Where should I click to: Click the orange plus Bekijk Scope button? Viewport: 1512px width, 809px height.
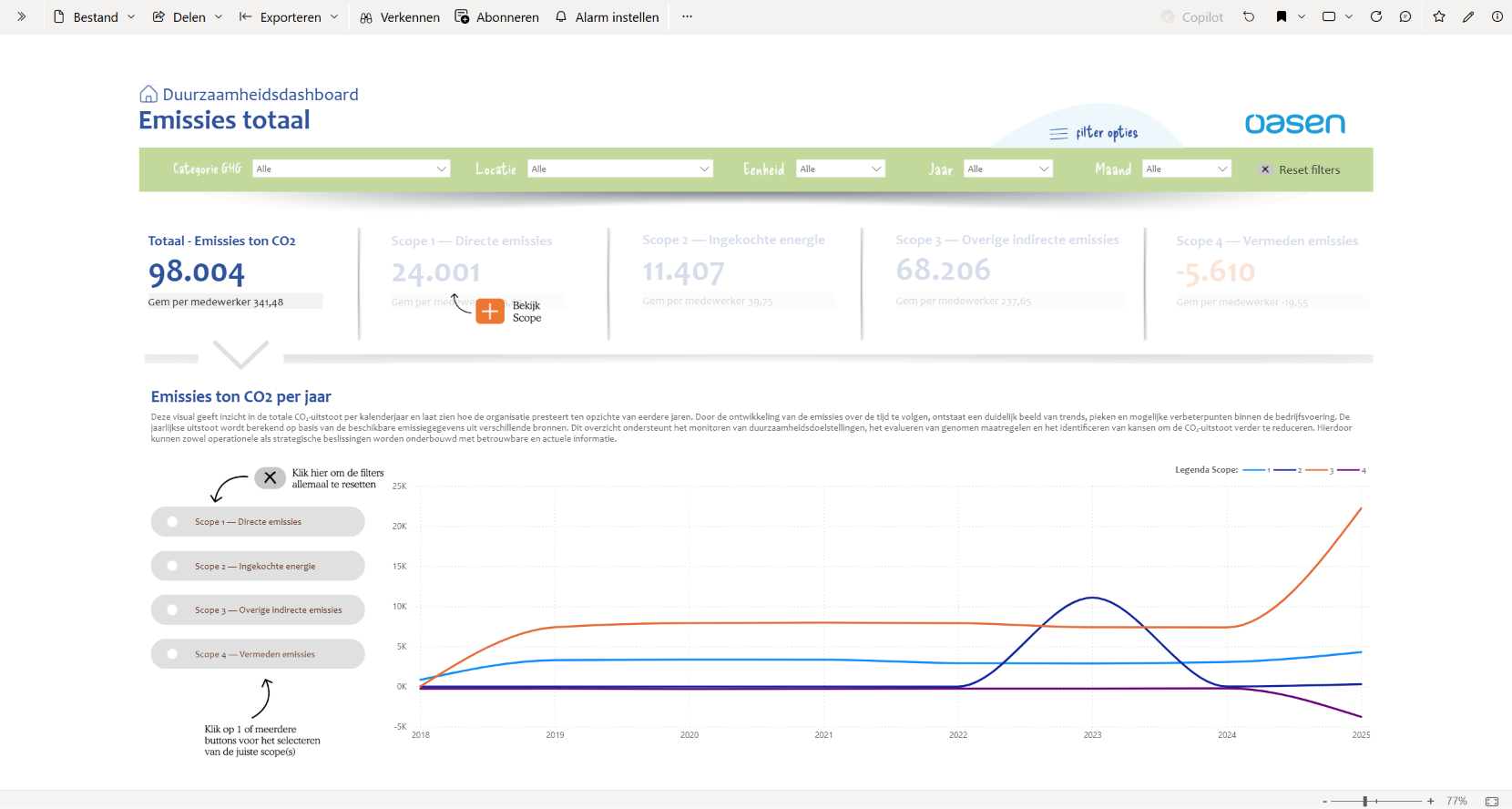490,312
